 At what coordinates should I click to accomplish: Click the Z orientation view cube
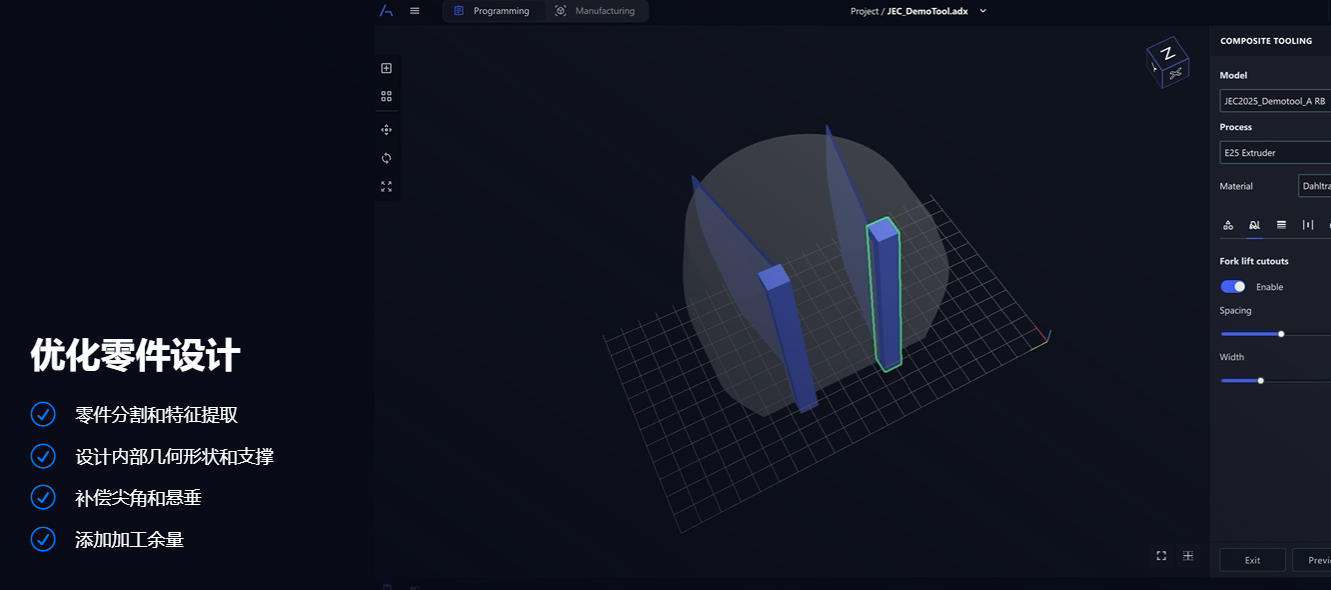1167,62
